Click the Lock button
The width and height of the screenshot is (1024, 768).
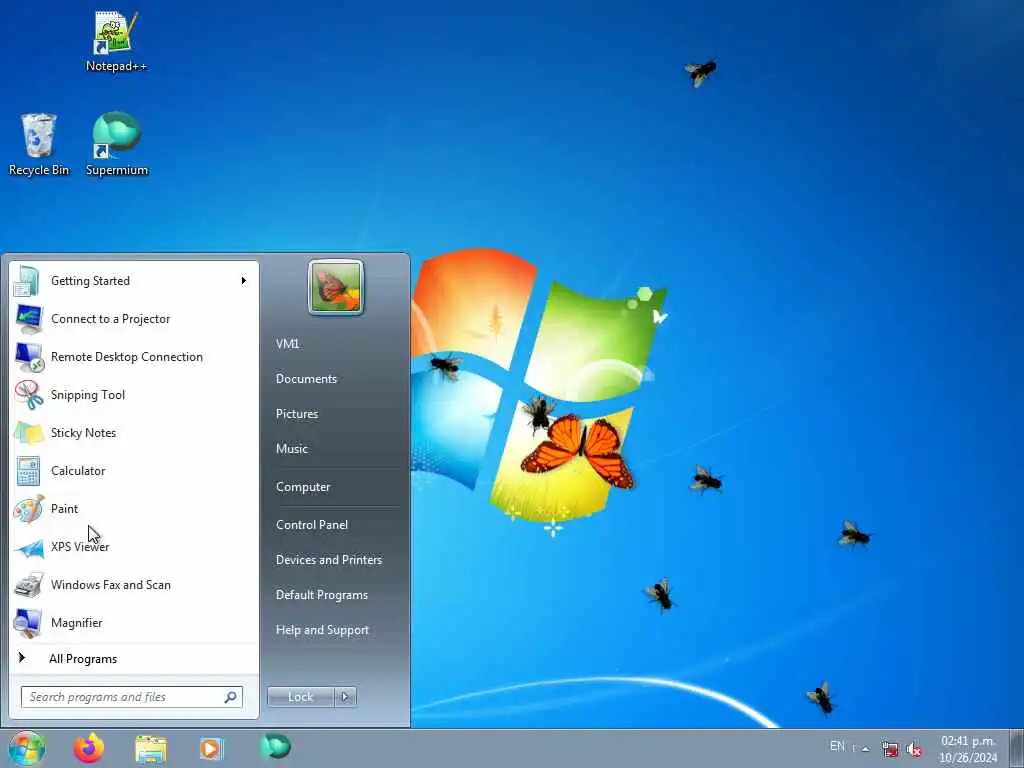click(300, 697)
